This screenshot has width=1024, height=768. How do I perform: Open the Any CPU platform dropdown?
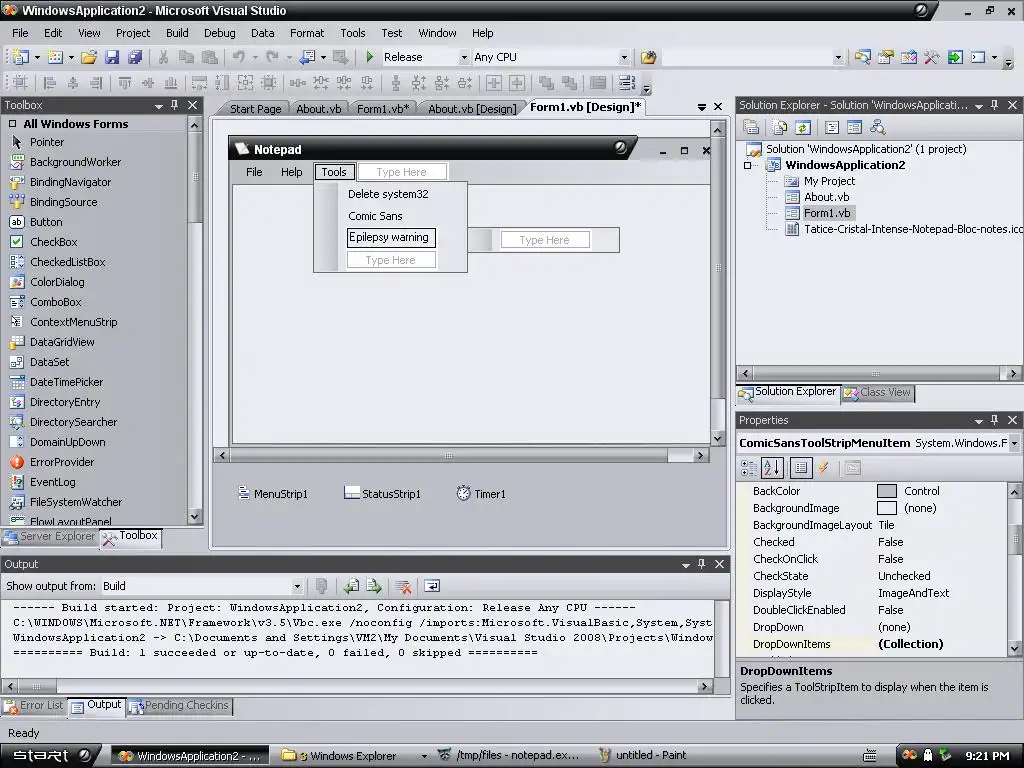[x=624, y=57]
